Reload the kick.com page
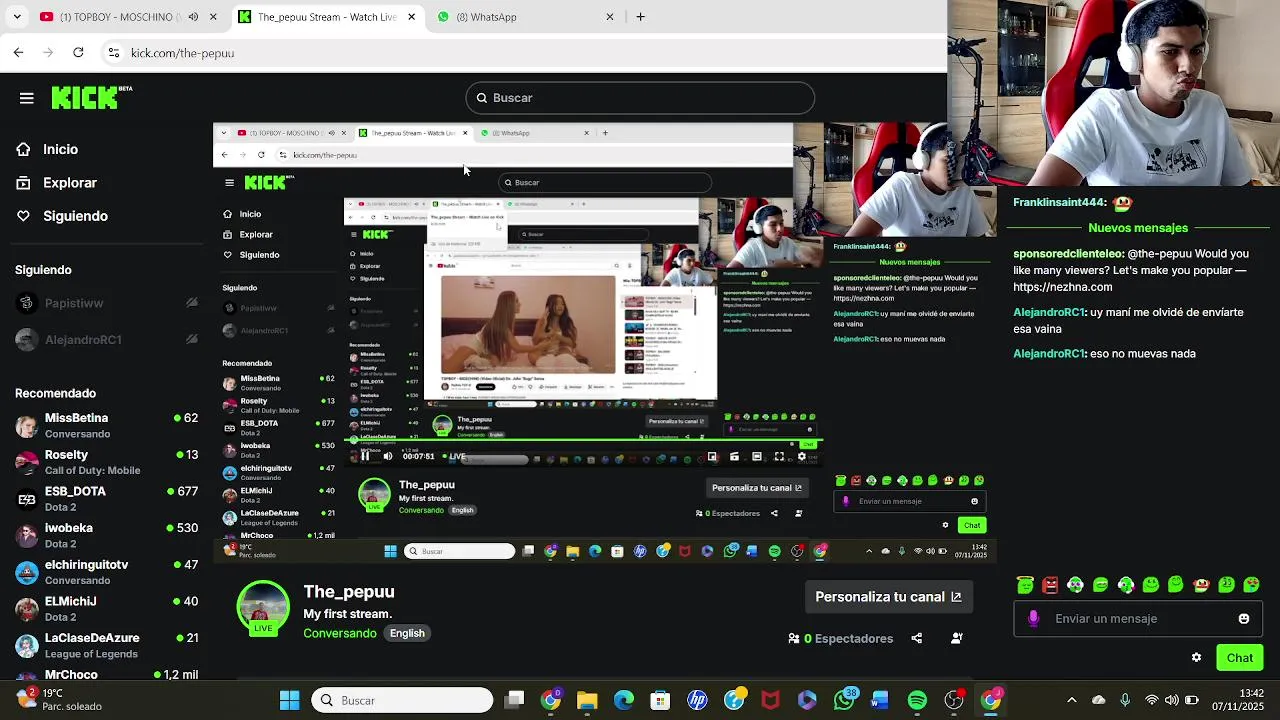This screenshot has height=720, width=1280. click(x=78, y=52)
